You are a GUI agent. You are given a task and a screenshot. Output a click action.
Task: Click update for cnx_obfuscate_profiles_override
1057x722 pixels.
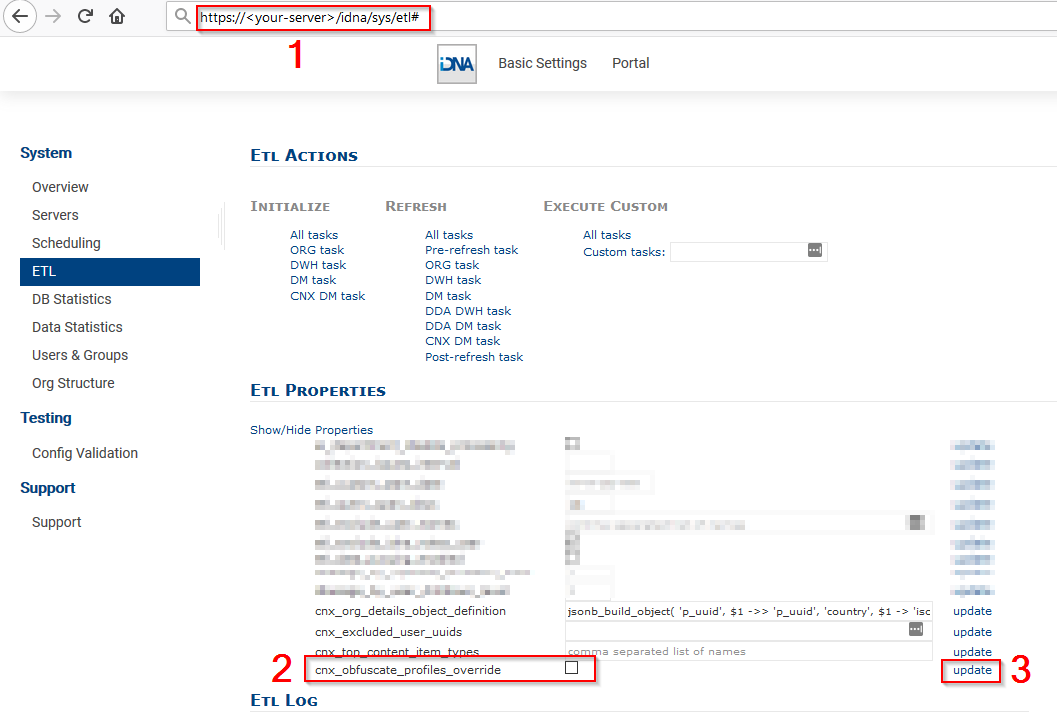[x=972, y=670]
